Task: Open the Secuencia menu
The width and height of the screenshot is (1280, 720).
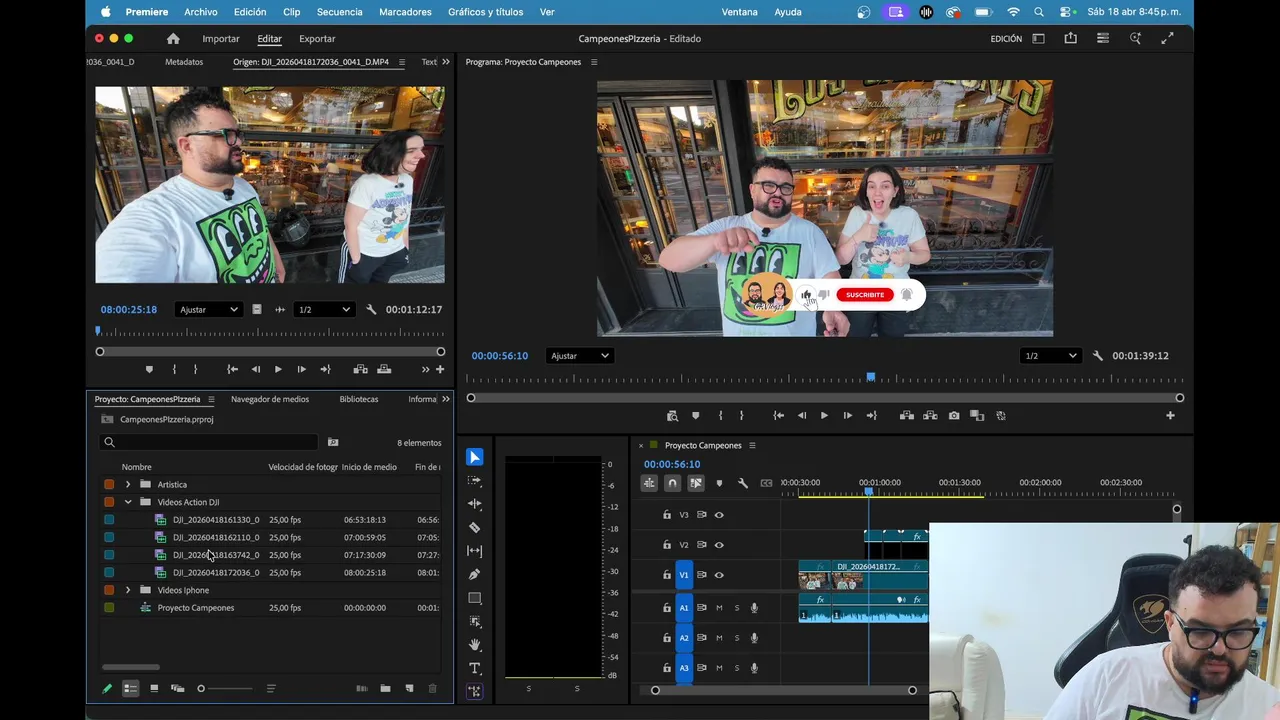Action: 339,12
